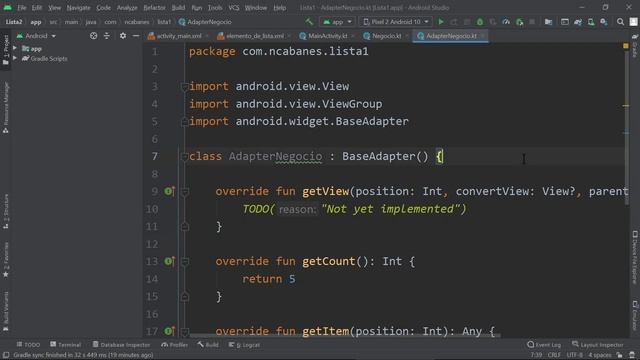640x360 pixels.
Task: Hide the Project panel with minus icon
Action: click(136, 36)
